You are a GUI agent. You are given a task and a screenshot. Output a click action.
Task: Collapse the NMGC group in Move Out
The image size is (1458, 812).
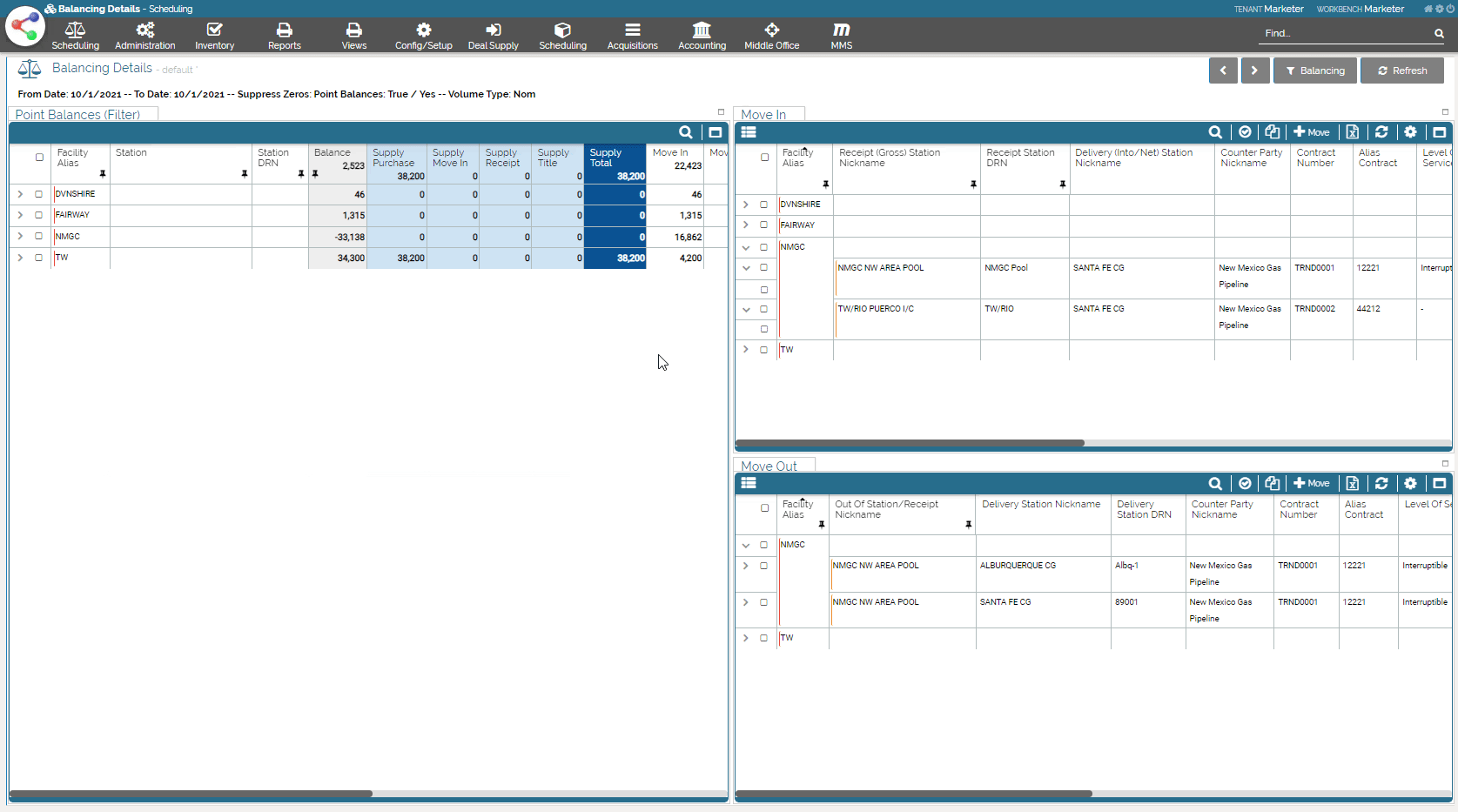pos(746,545)
